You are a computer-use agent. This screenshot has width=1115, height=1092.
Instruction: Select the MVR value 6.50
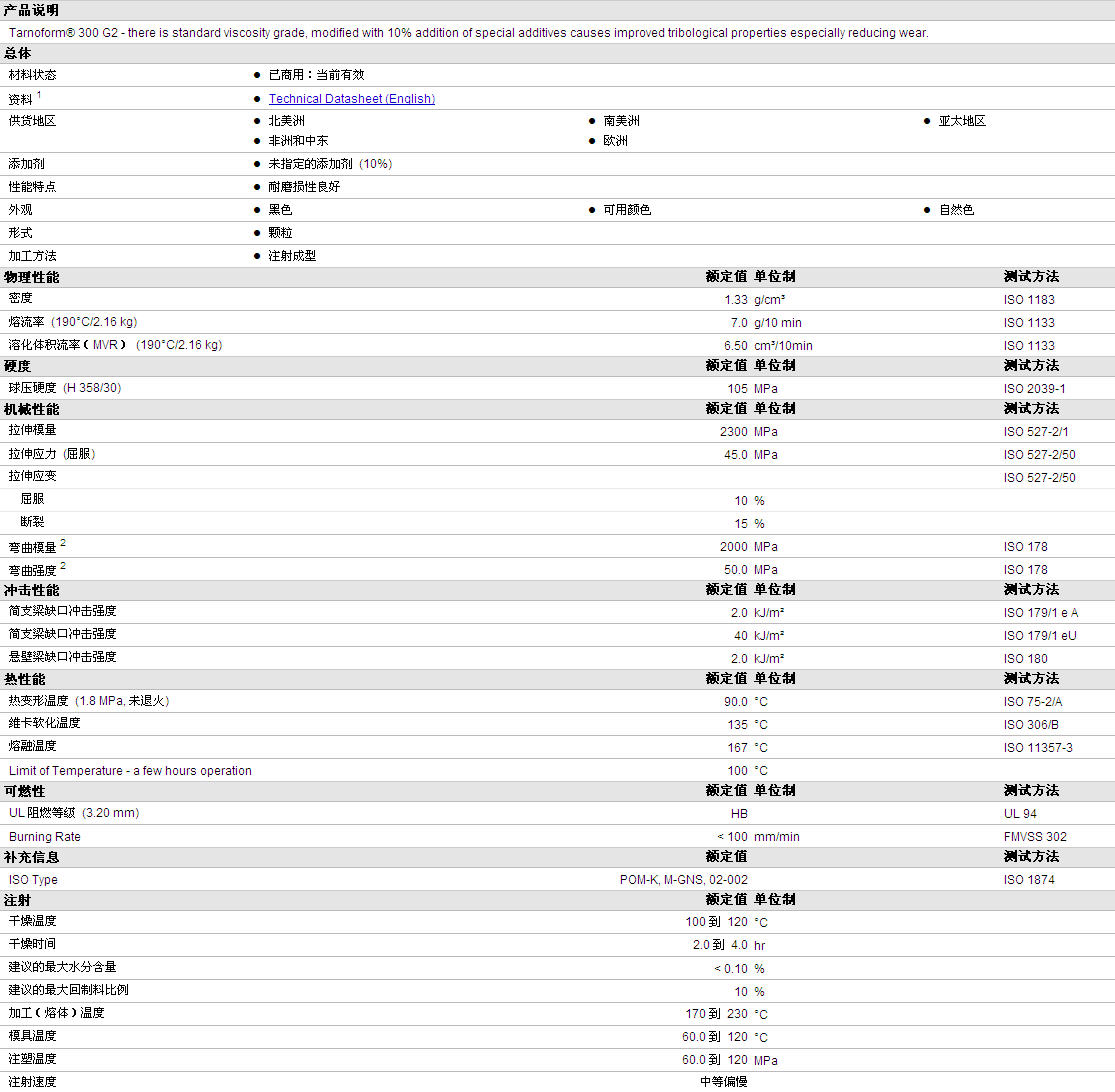coord(736,346)
